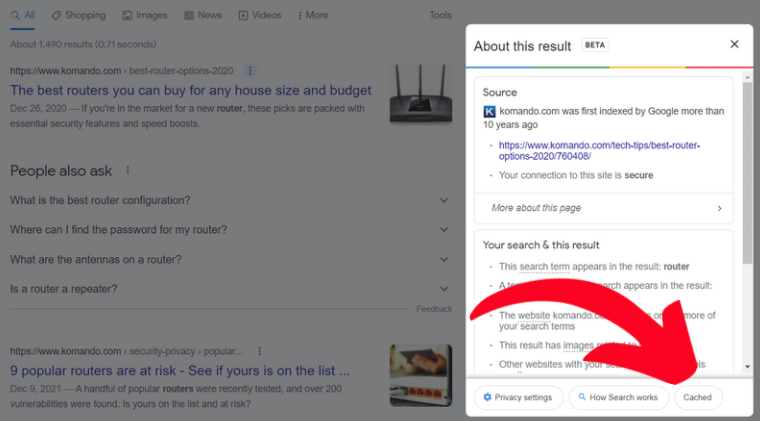Click the panel vertical scrollbar thumb
Image resolution: width=760 pixels, height=421 pixels.
[x=747, y=173]
